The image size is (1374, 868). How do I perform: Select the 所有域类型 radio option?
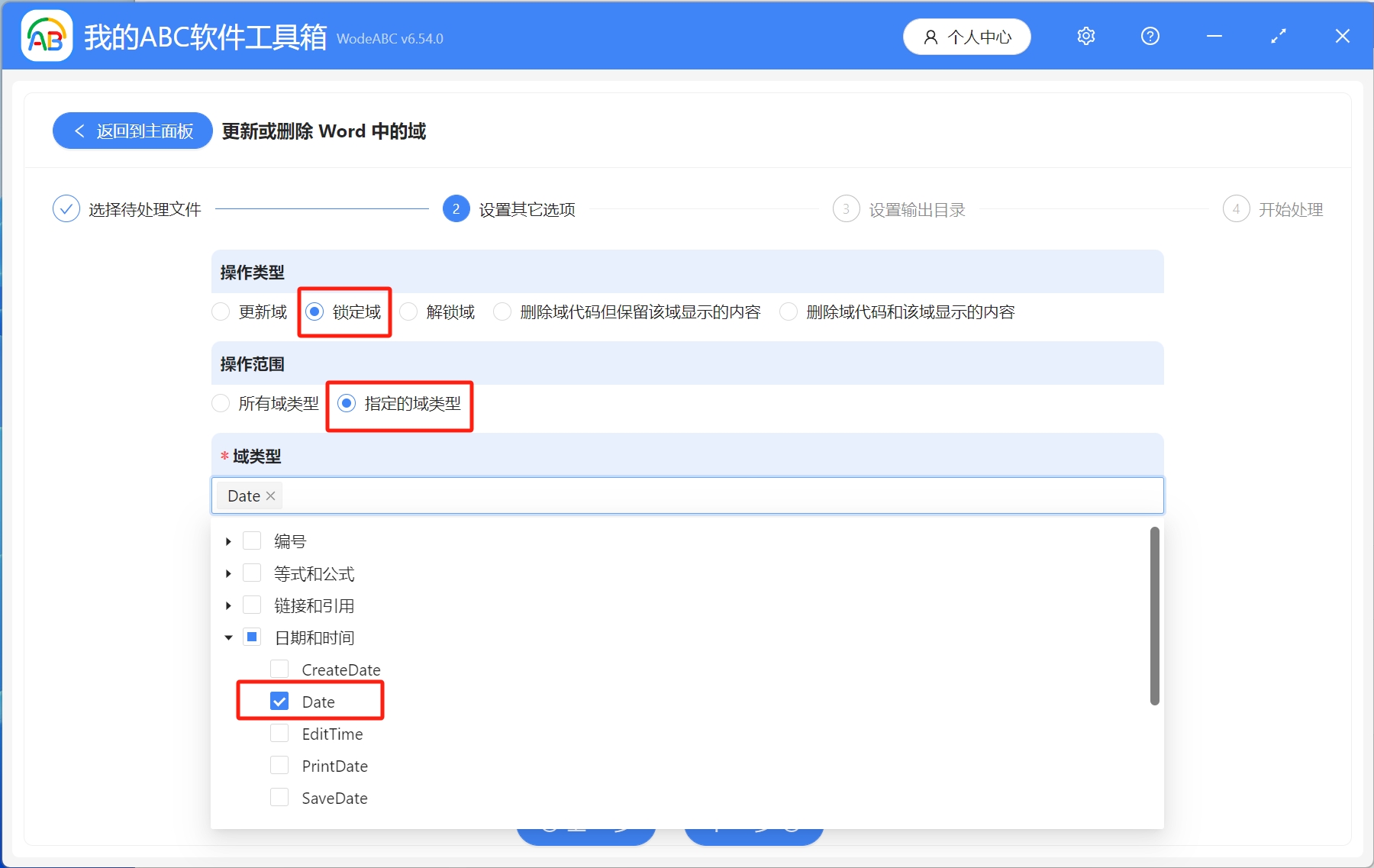(x=221, y=404)
